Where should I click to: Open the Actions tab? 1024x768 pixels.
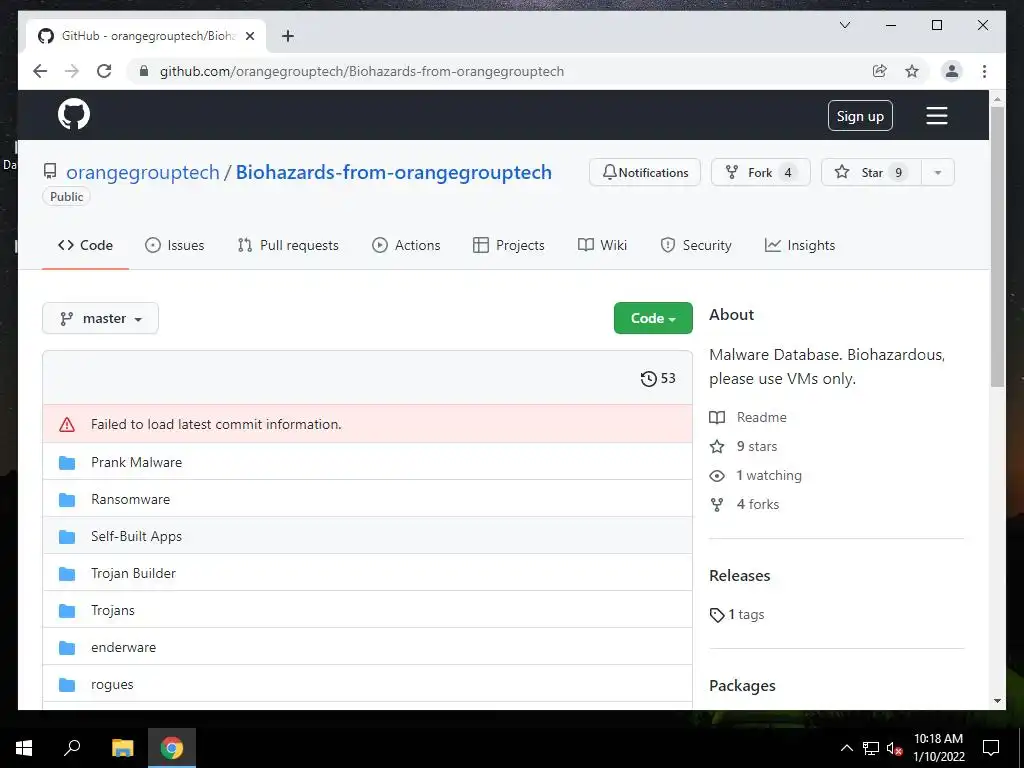pos(406,246)
